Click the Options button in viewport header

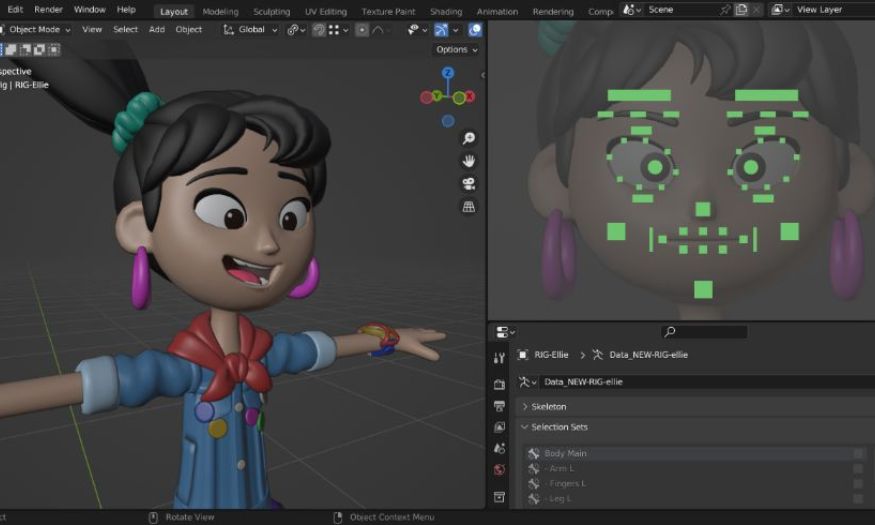point(456,50)
